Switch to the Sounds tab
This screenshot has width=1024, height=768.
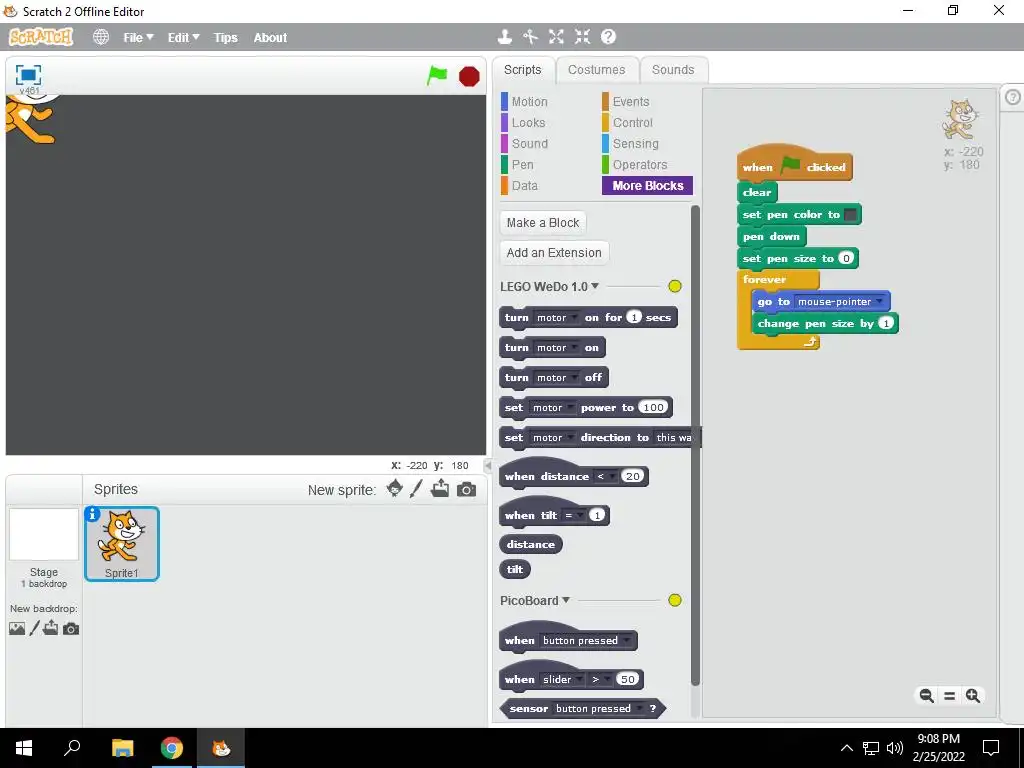point(673,70)
